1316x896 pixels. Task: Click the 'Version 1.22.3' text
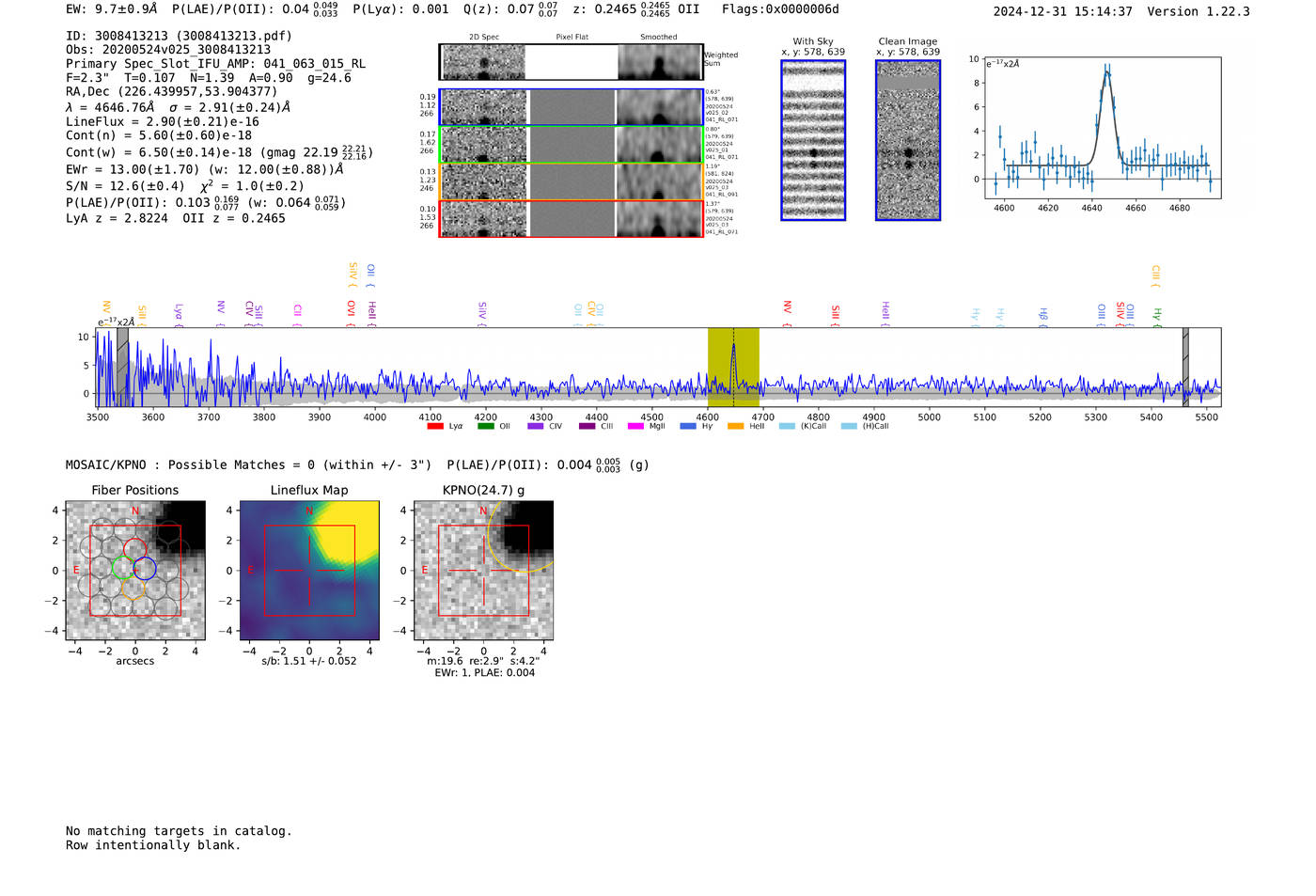point(1198,11)
